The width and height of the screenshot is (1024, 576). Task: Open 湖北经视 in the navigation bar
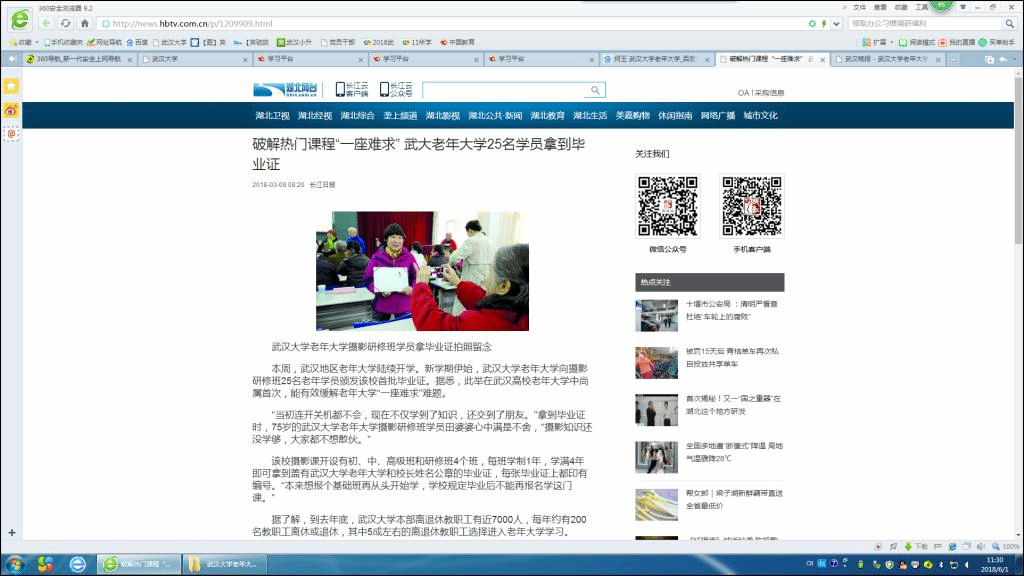315,116
